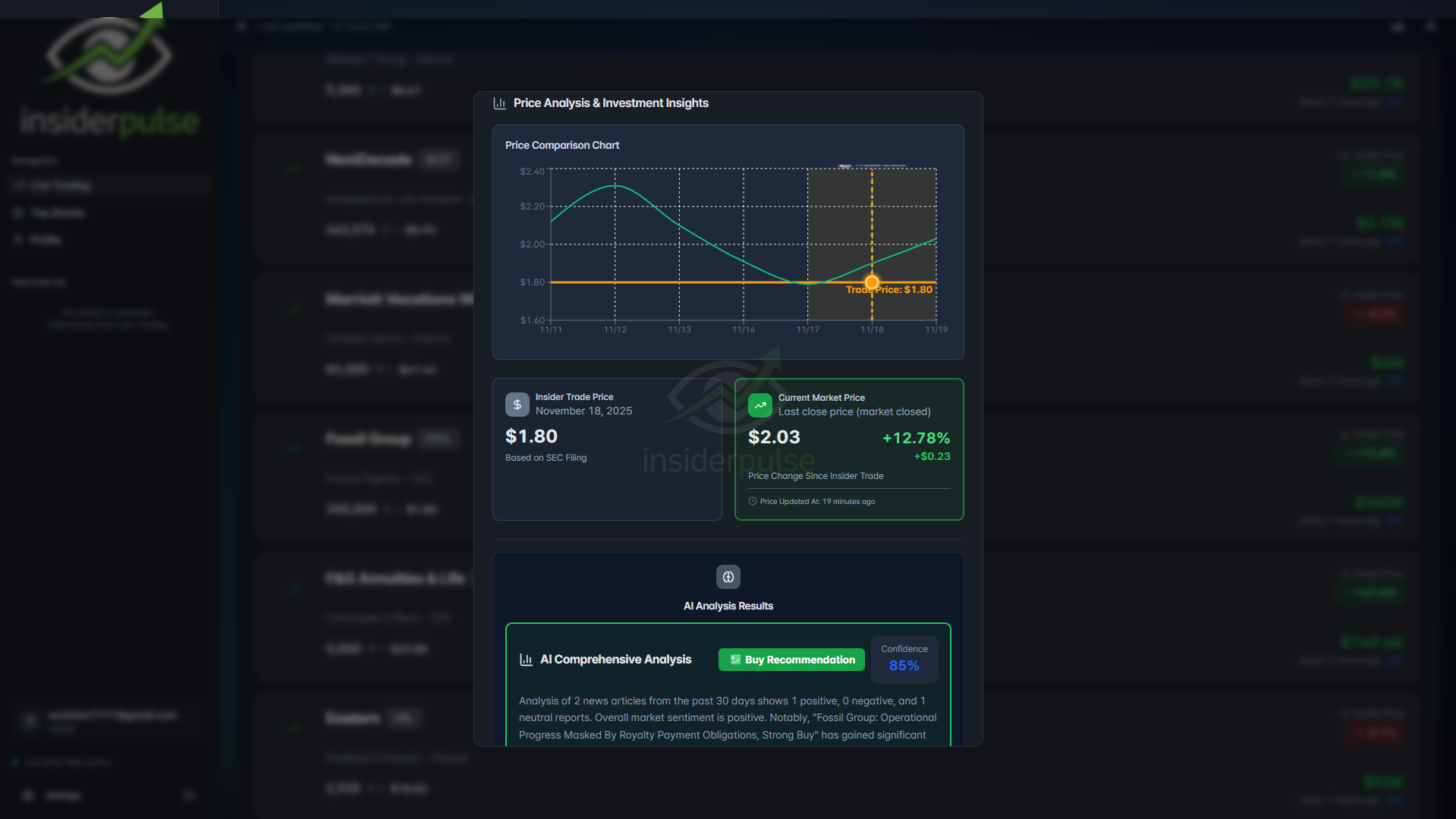Select the AI brain icon above AI Analysis Results

coord(728,577)
